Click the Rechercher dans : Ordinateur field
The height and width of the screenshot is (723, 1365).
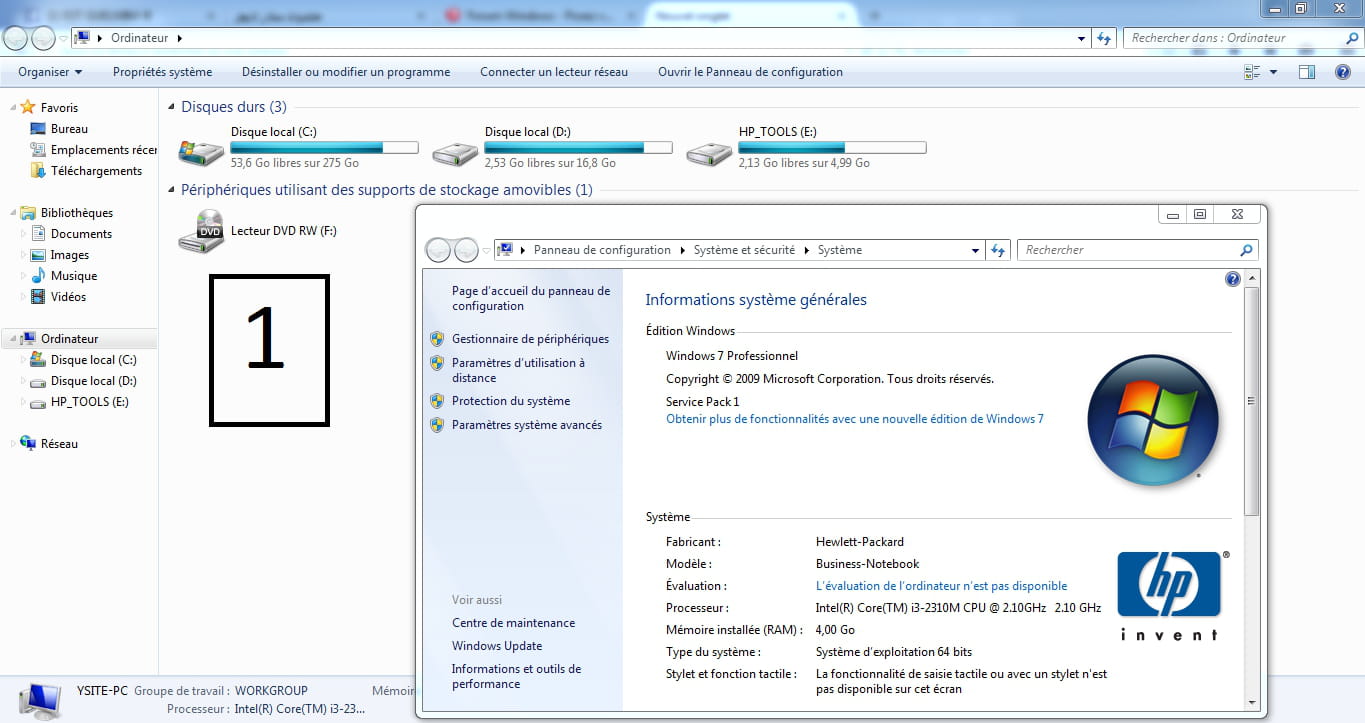point(1242,38)
